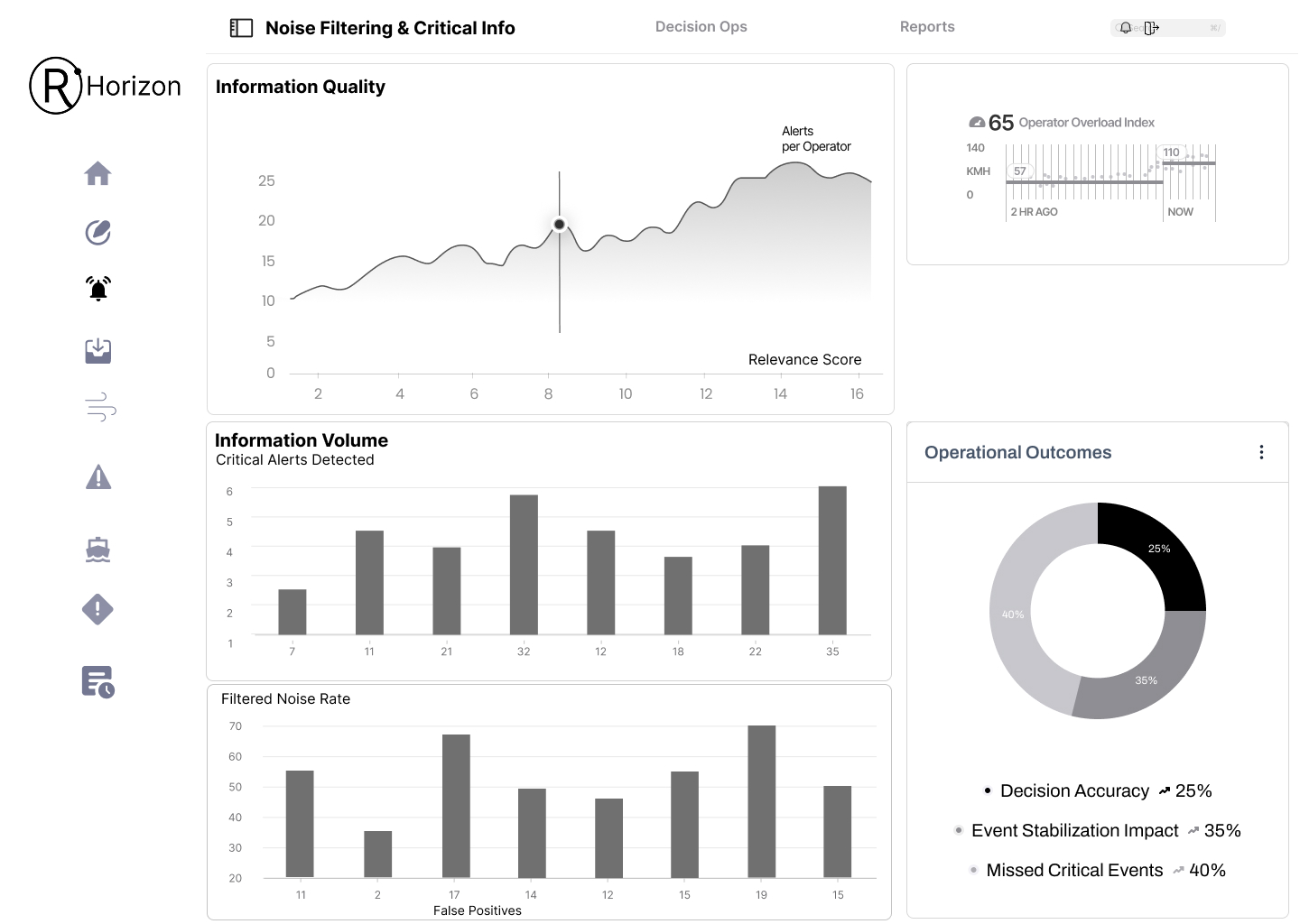Switch to the Reports tab
This screenshot has width=1300, height=924.
pyautogui.click(x=926, y=27)
